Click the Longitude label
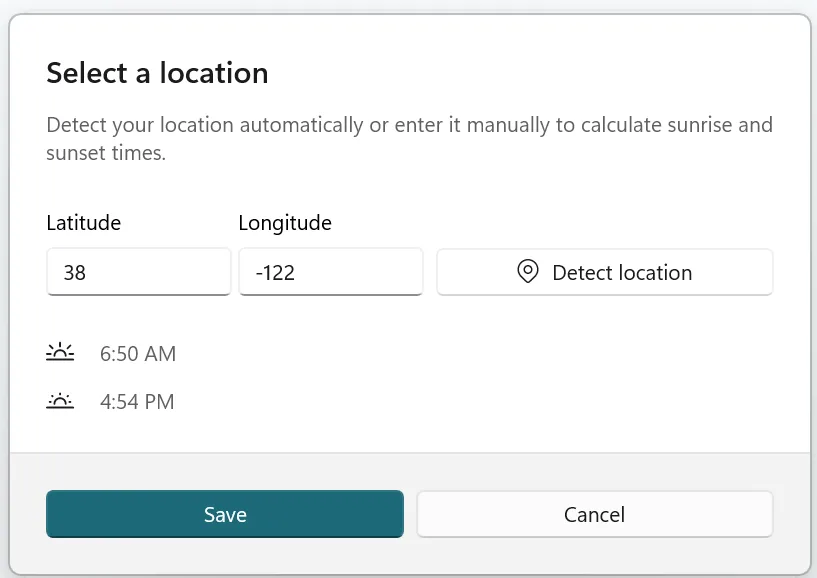This screenshot has height=578, width=817. click(x=284, y=222)
